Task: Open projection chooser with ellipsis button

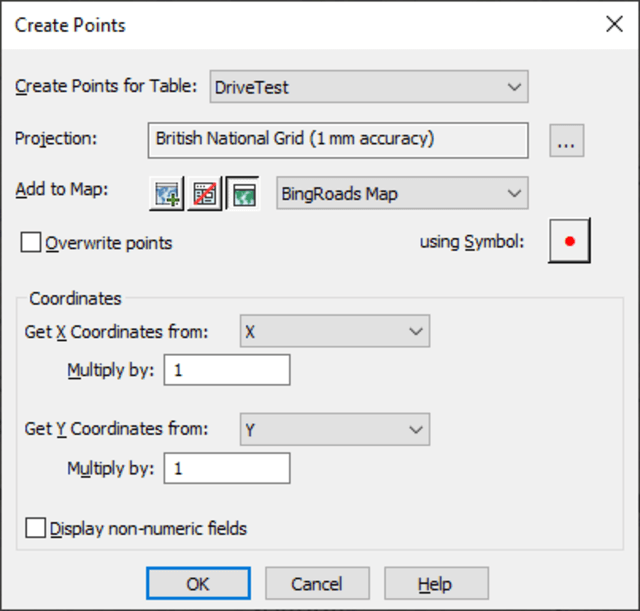Action: 567,140
